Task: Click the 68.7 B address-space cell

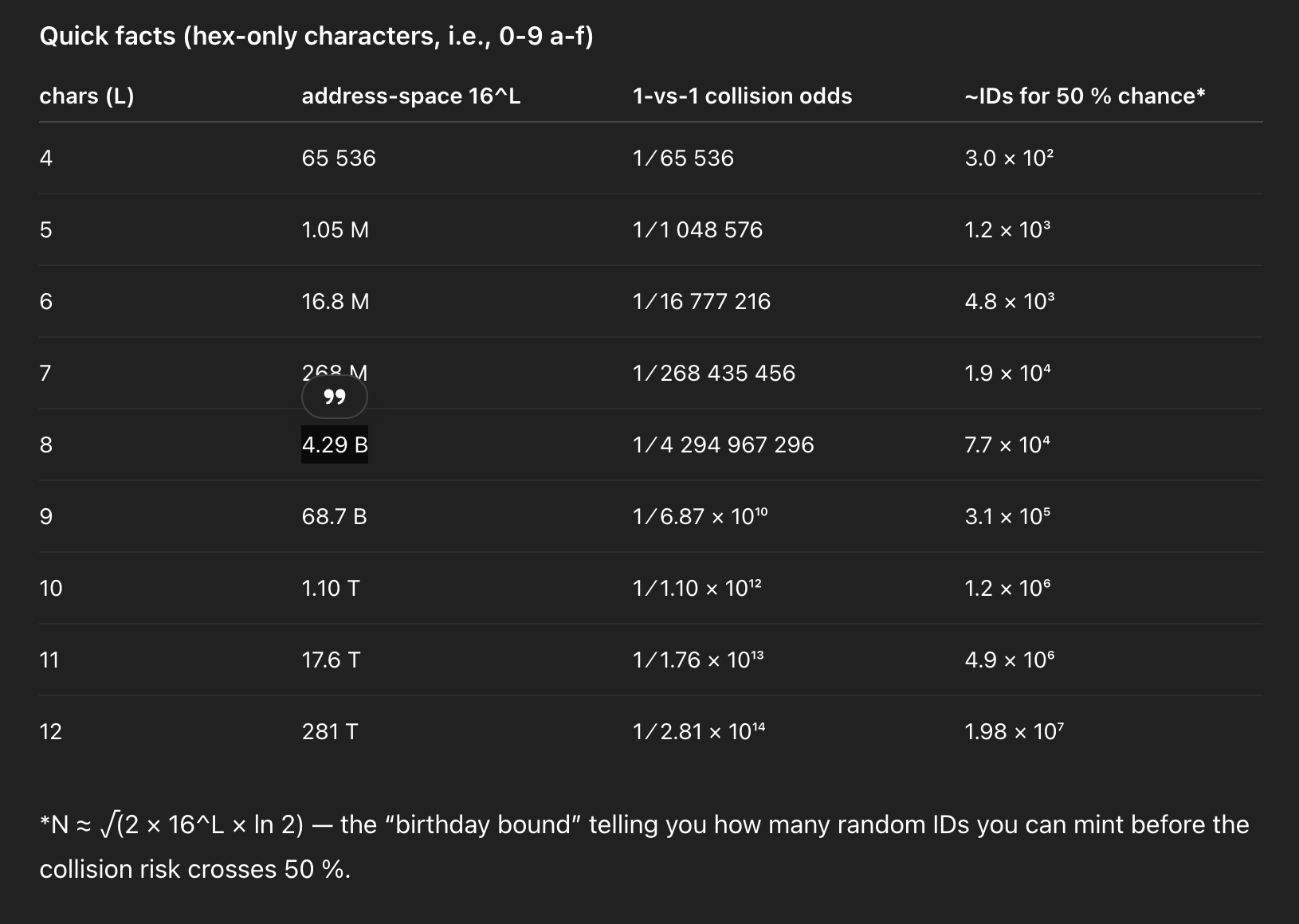Action: 334,516
